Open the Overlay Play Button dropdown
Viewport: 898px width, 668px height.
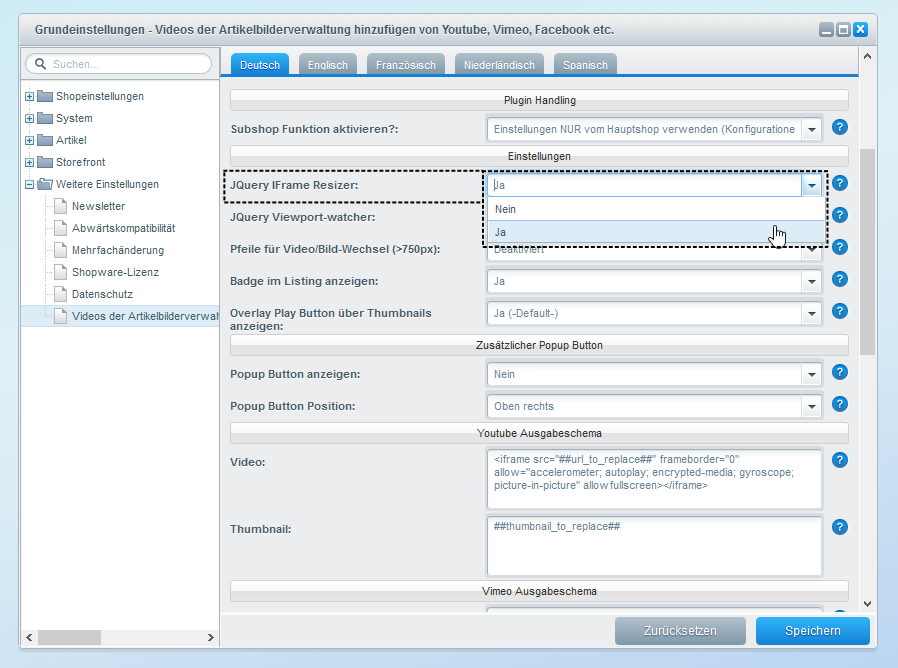coord(812,313)
